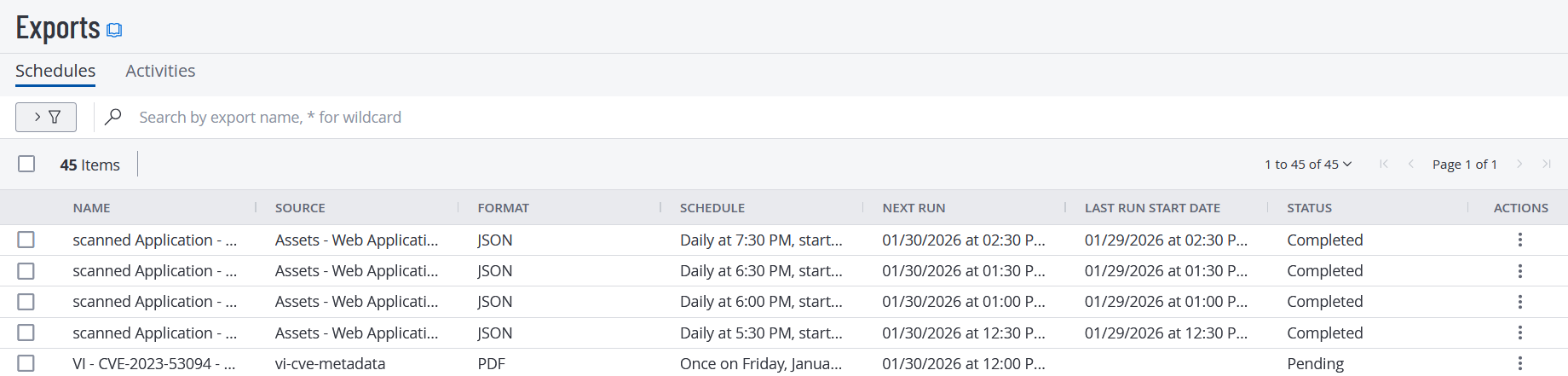Screen dimensions: 1568x376
Task: Open actions menu for the 6:30 PM export
Action: pyautogui.click(x=1519, y=271)
